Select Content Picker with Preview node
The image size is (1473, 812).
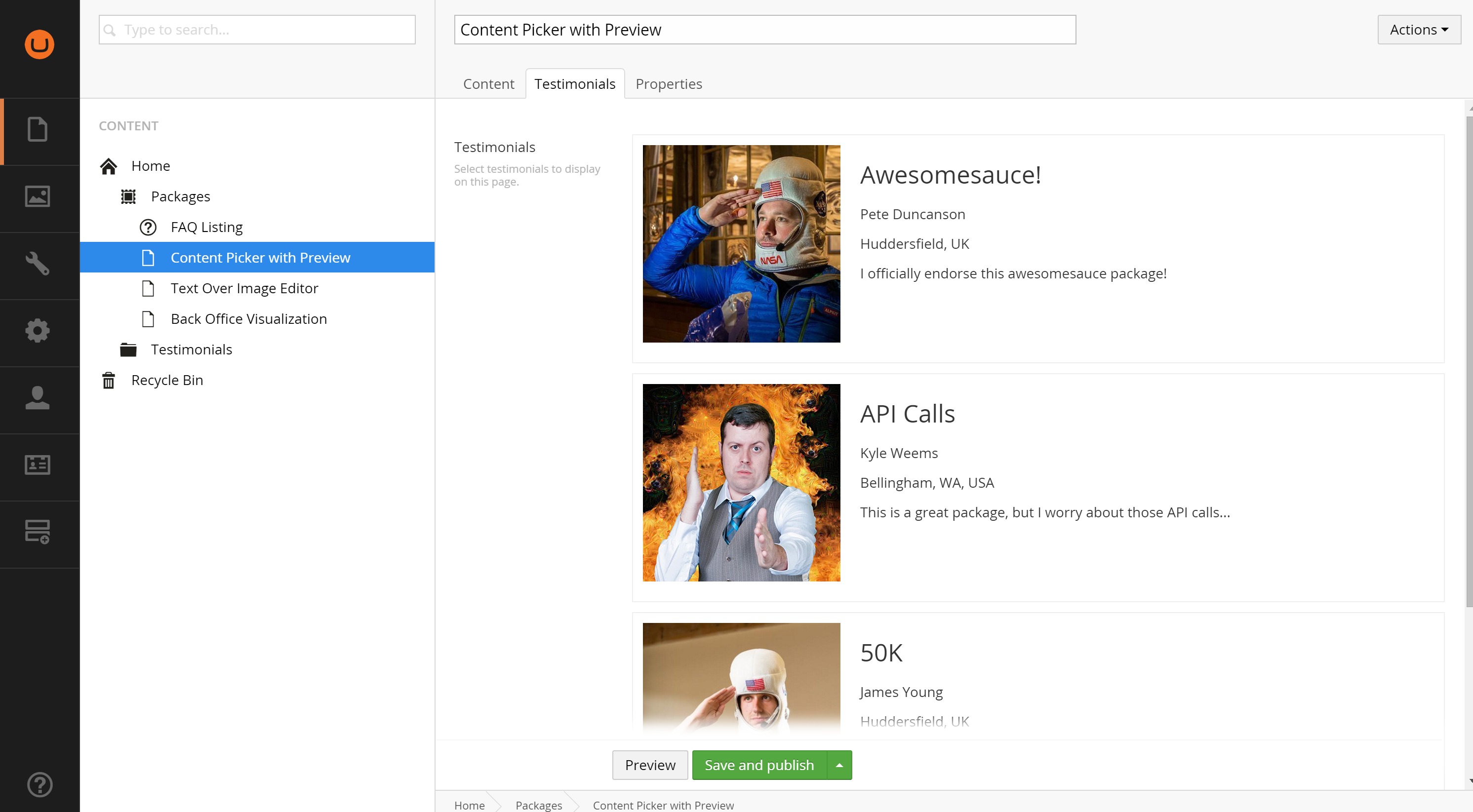pyautogui.click(x=257, y=257)
